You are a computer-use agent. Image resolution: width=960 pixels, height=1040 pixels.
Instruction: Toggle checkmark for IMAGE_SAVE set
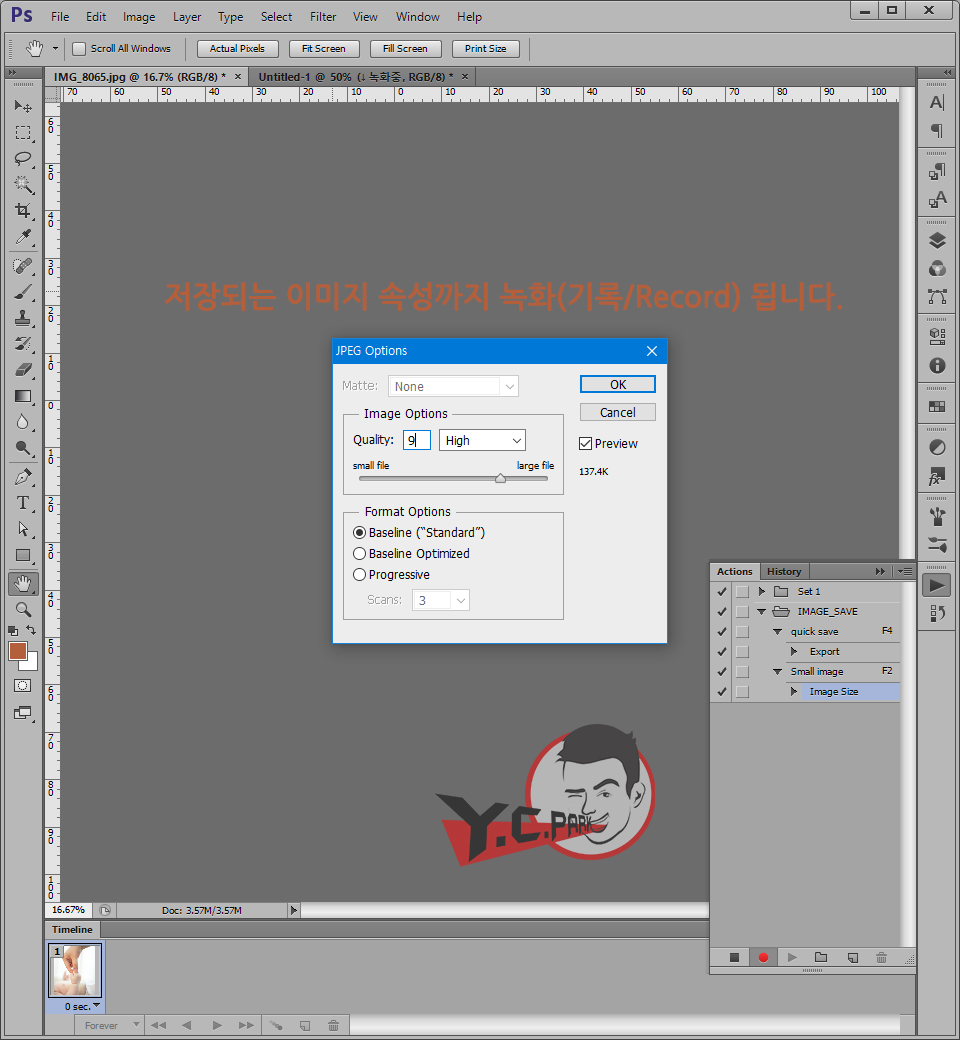722,612
